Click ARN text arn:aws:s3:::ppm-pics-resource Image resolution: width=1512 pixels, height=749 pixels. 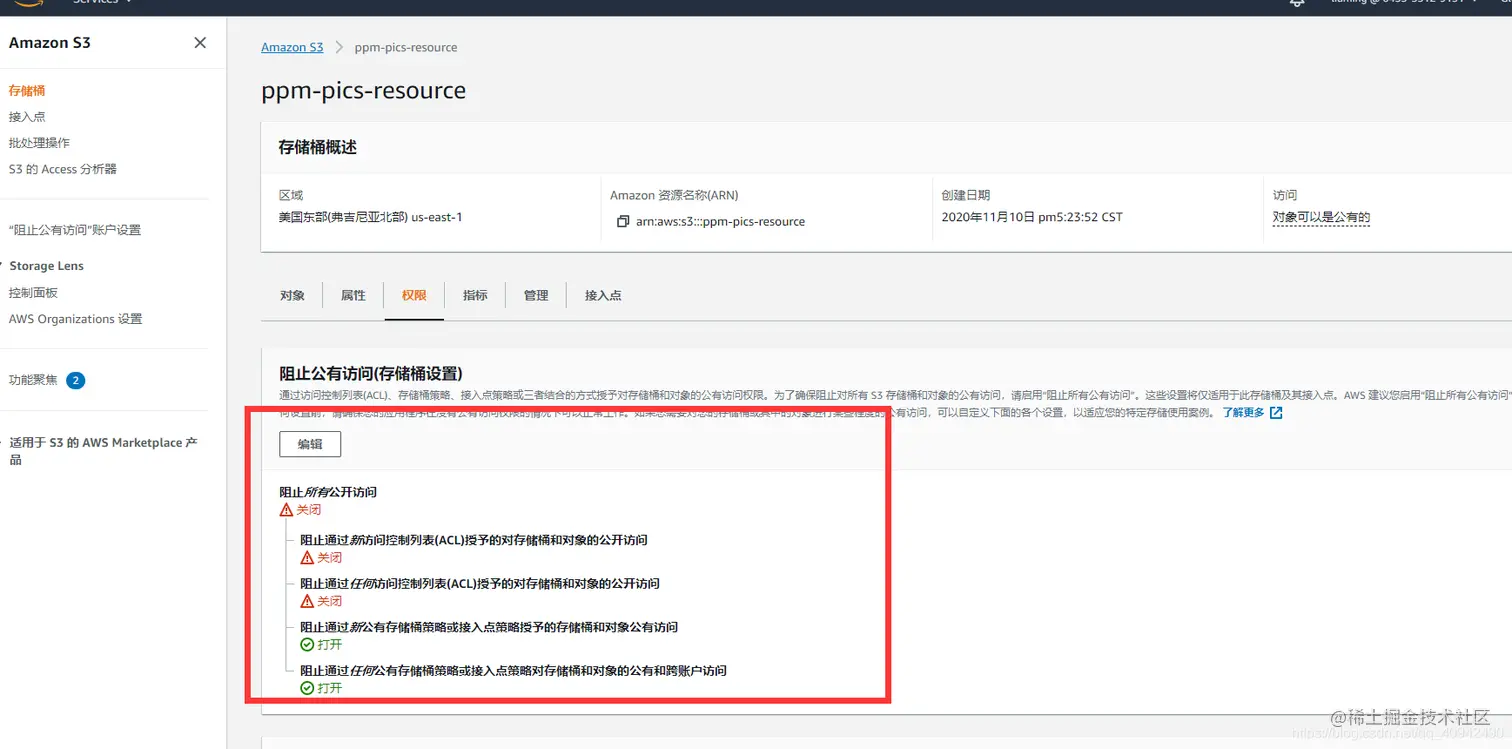[x=720, y=222]
